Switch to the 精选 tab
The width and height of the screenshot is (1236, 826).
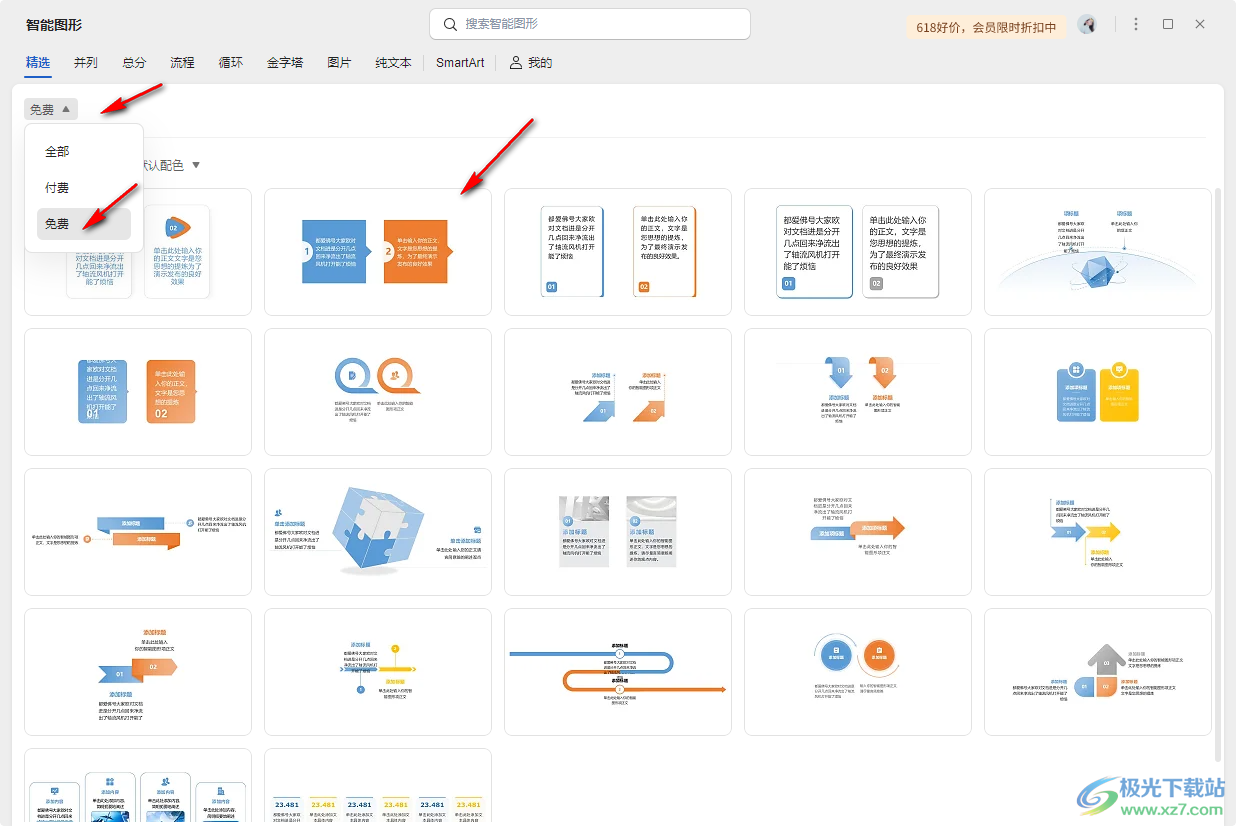point(38,62)
